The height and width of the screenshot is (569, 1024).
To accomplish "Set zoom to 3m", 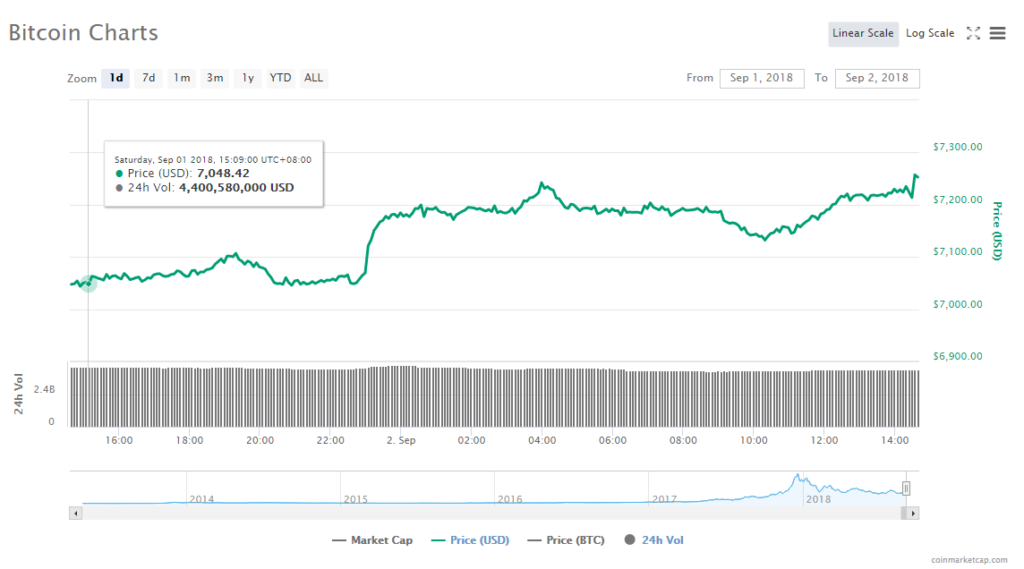I will (x=214, y=78).
